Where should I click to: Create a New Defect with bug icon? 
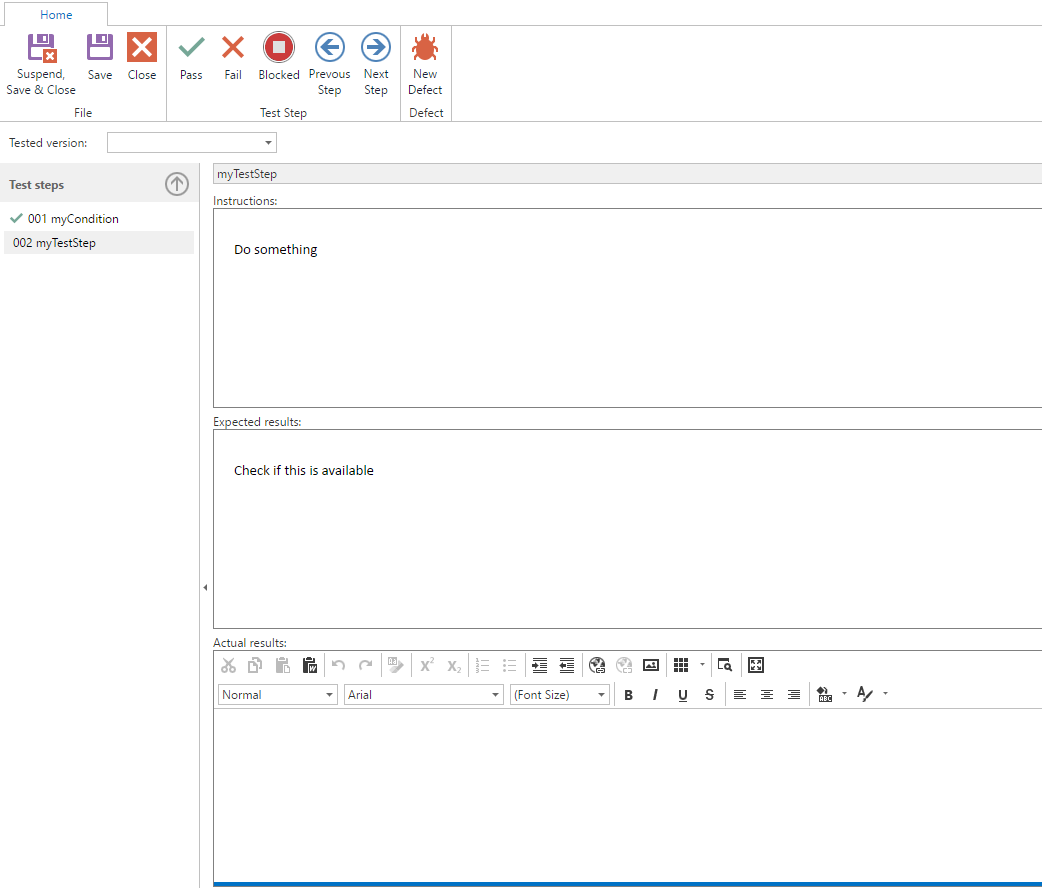425,48
